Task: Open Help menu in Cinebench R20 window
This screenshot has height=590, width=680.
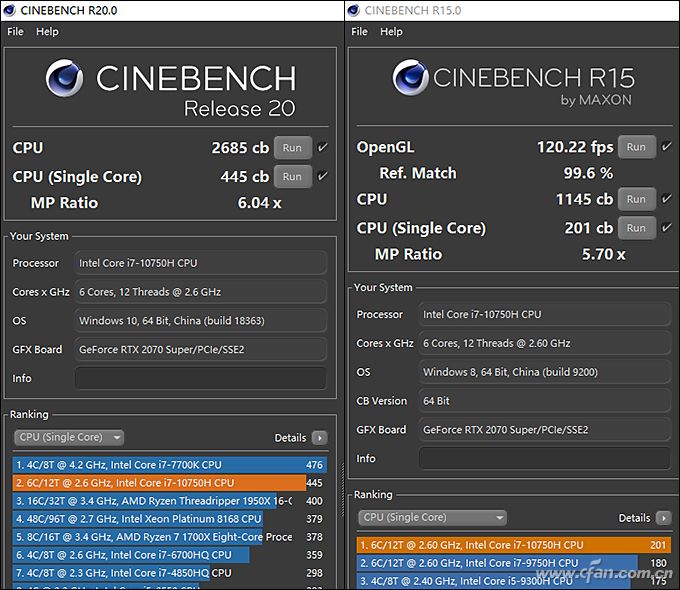Action: point(47,32)
